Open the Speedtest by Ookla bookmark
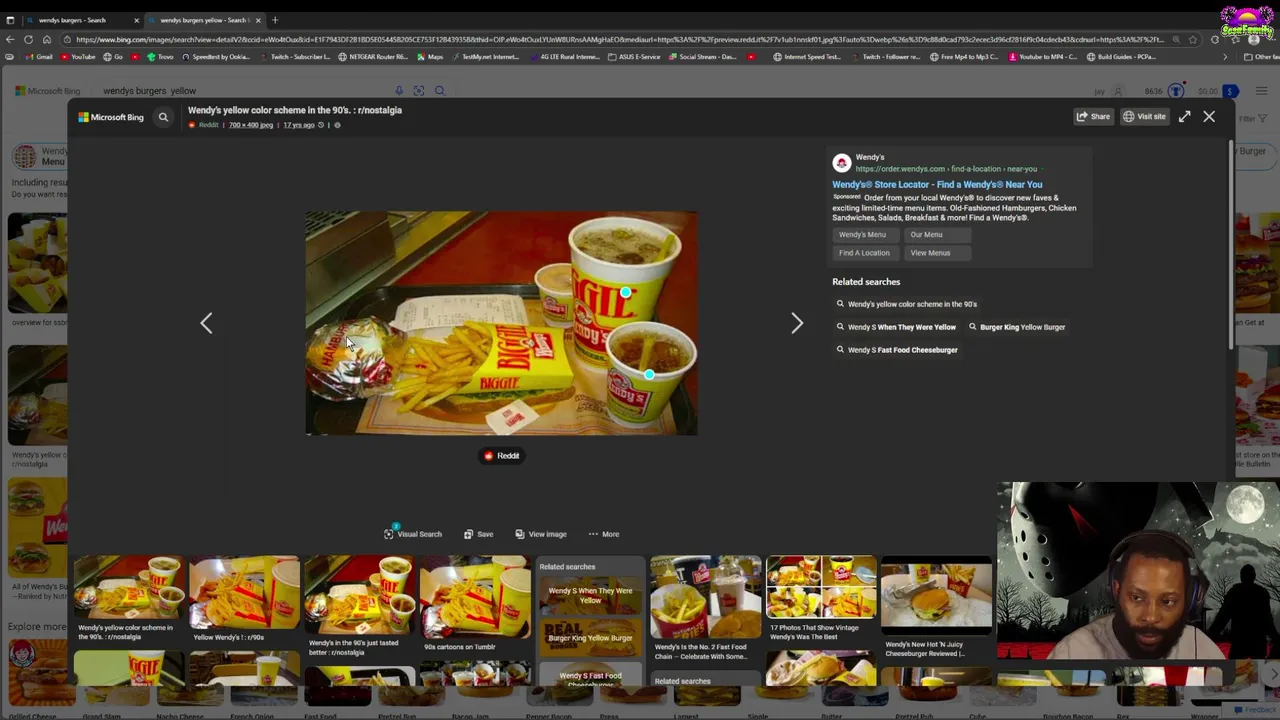 pyautogui.click(x=215, y=57)
